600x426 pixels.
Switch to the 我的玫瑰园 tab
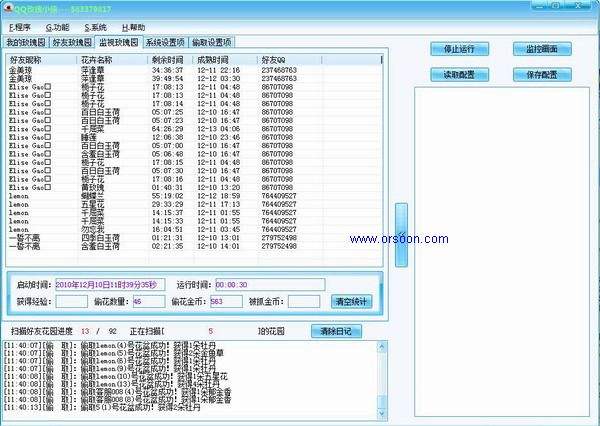tap(26, 42)
